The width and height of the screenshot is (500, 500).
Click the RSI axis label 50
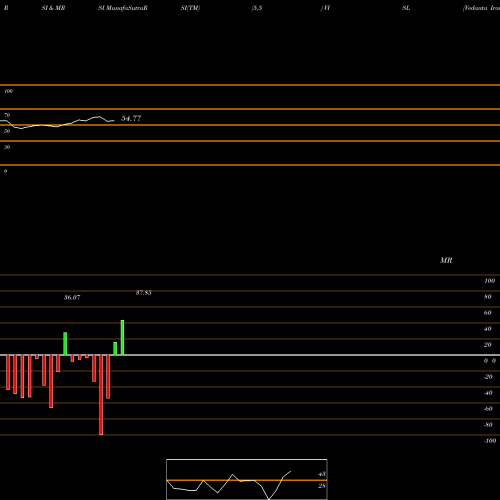[7, 131]
